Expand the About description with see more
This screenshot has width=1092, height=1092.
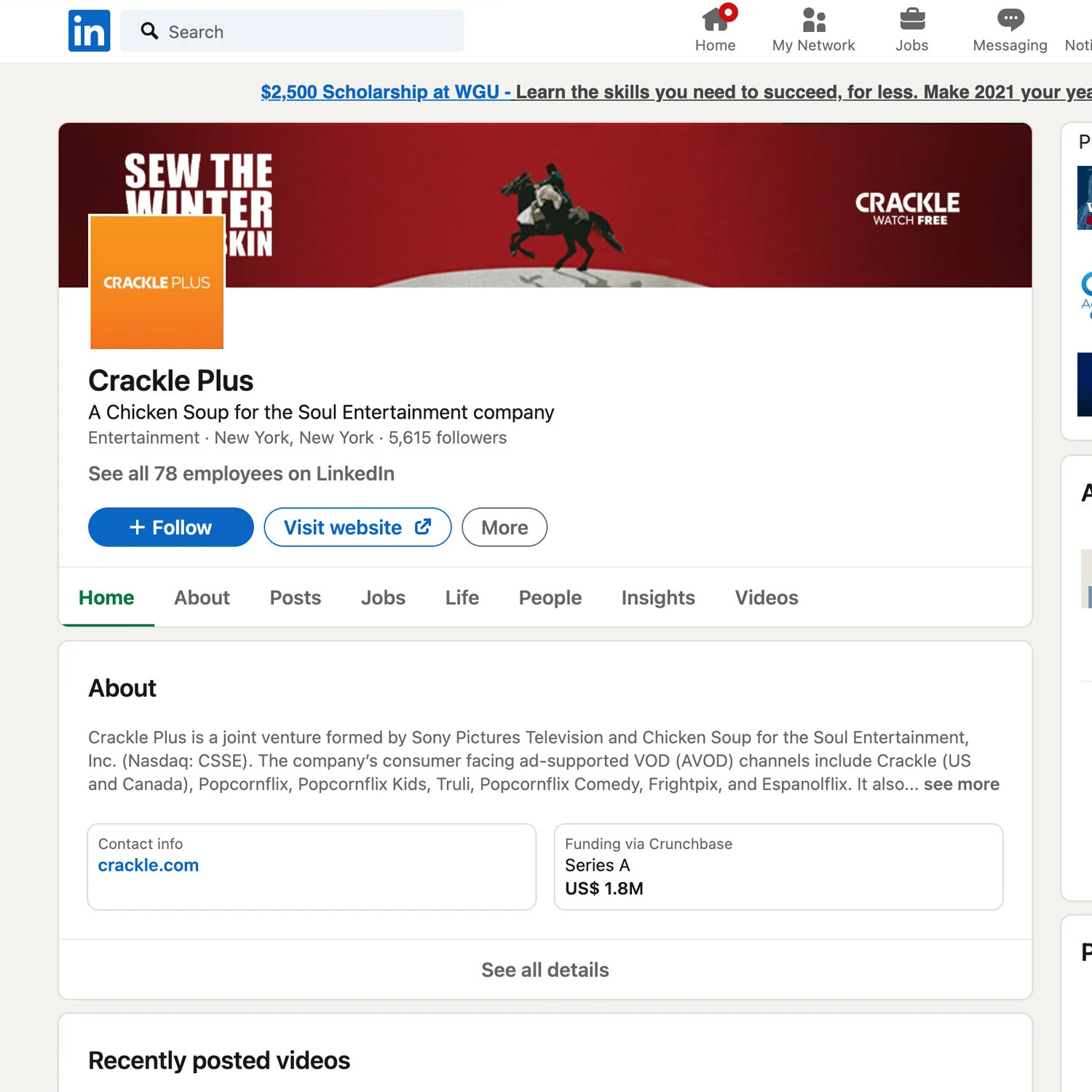click(961, 784)
